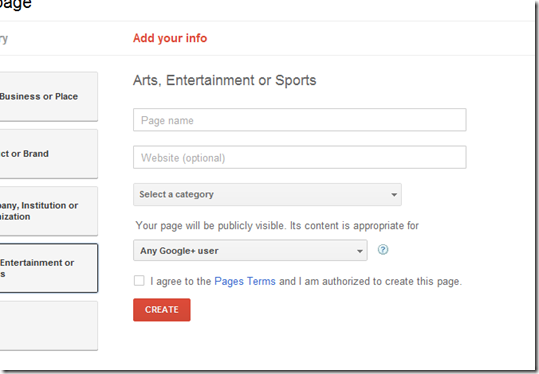
Task: Click the publicly visible notice text
Action: (277, 226)
